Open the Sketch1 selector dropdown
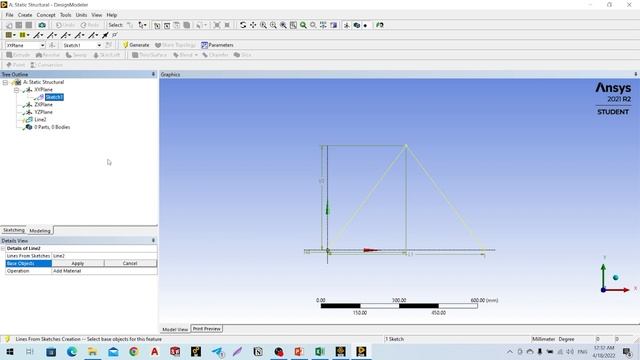The height and width of the screenshot is (360, 640). click(x=99, y=45)
